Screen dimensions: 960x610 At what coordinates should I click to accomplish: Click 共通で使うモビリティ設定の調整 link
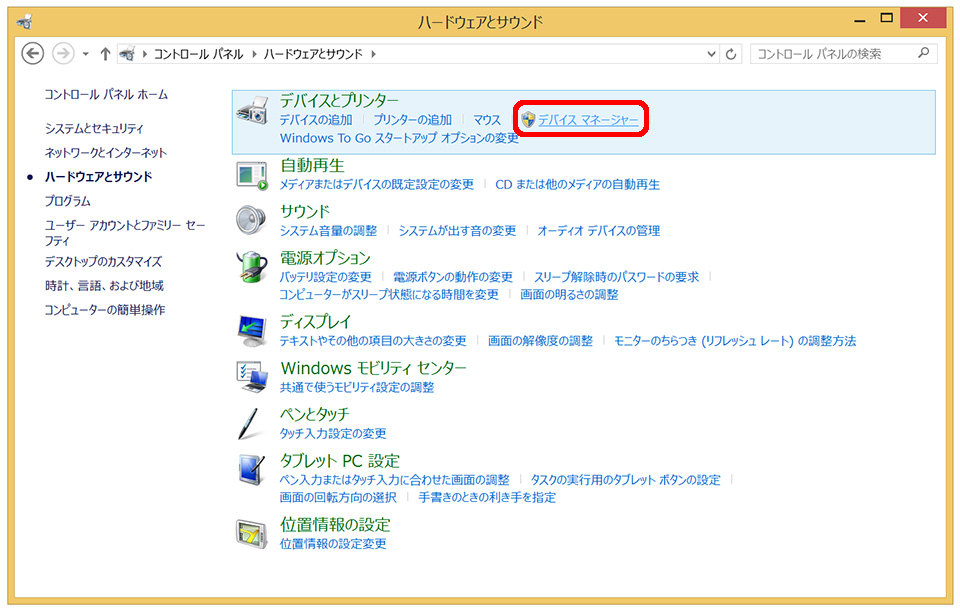[x=357, y=387]
